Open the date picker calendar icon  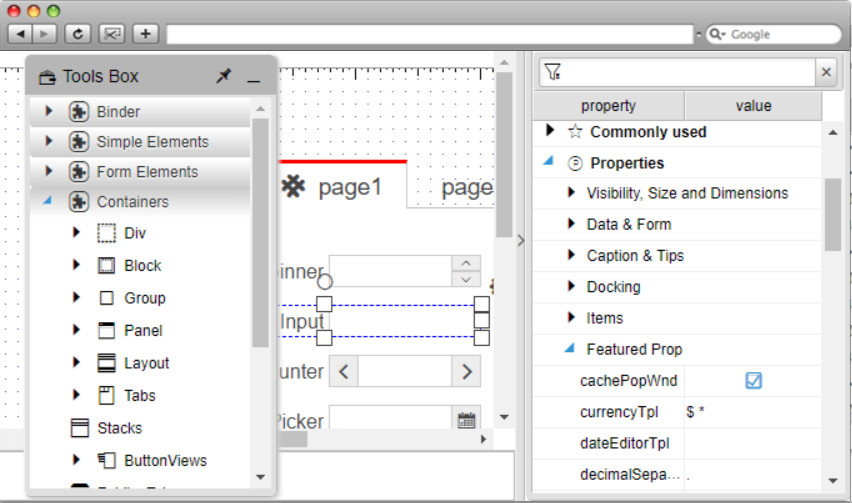[466, 419]
